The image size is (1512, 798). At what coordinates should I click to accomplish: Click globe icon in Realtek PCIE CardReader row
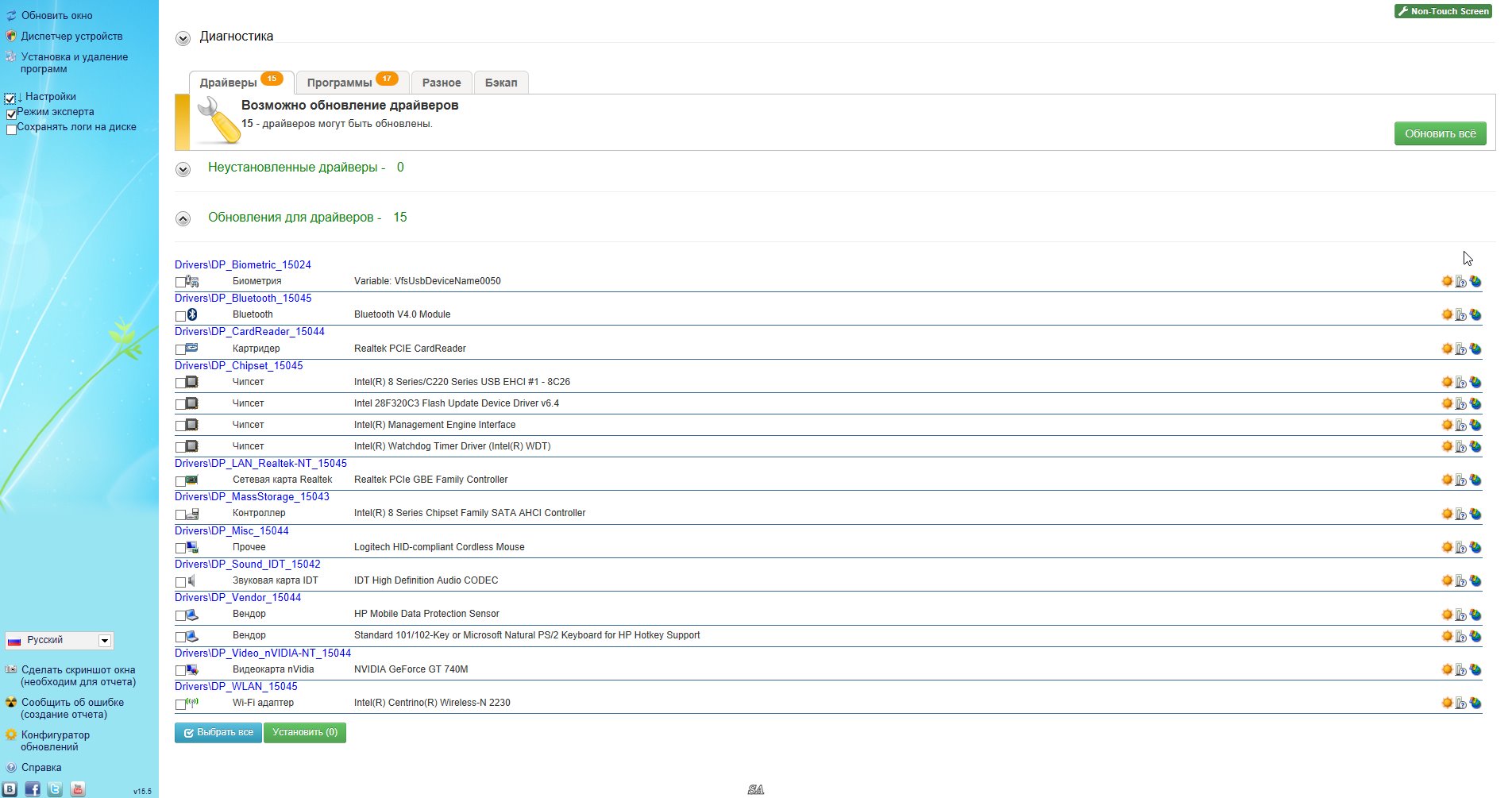[1475, 349]
